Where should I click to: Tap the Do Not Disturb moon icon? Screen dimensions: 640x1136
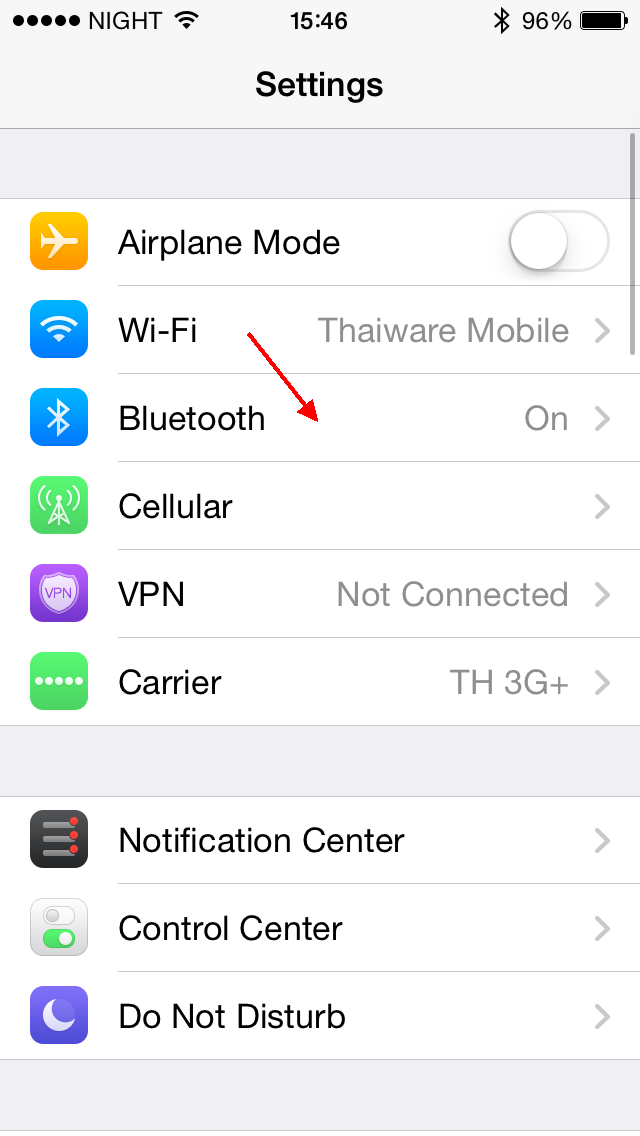click(x=59, y=1016)
